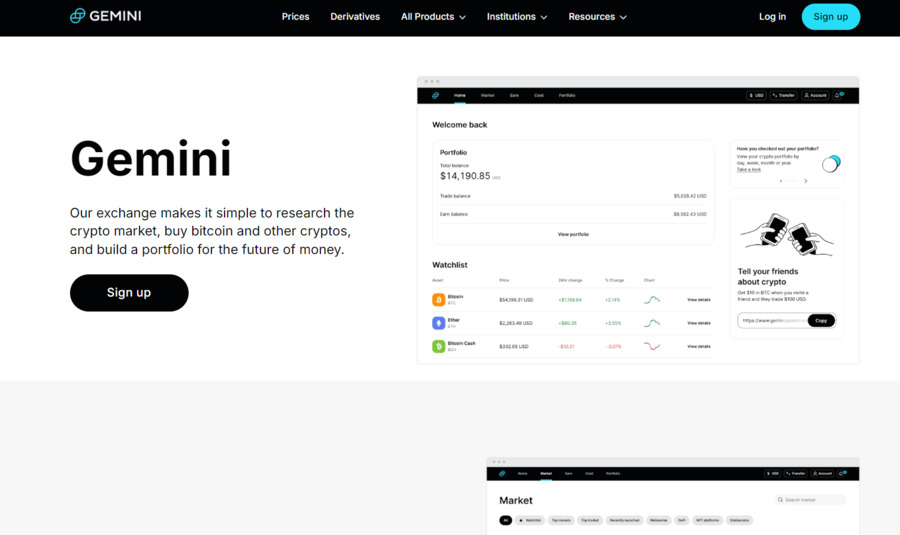This screenshot has width=900, height=535.
Task: Click the Gemini logo in the site header
Action: point(106,16)
